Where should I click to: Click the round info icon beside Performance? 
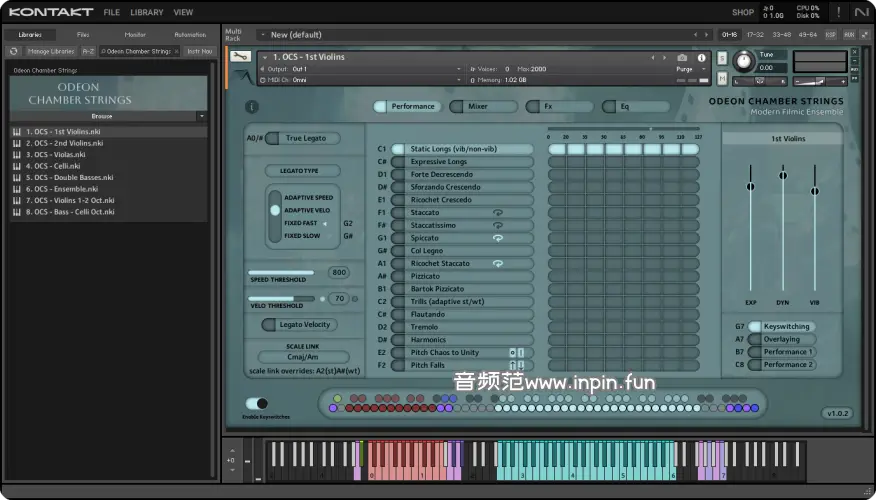[251, 106]
